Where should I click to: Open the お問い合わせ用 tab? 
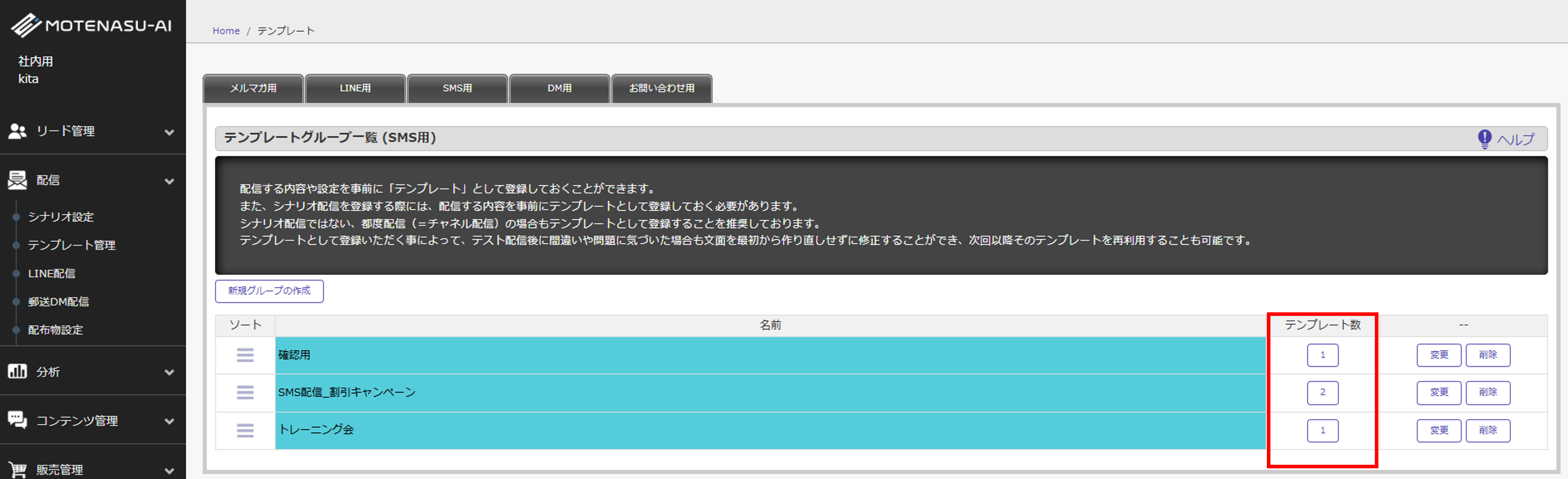tap(661, 88)
